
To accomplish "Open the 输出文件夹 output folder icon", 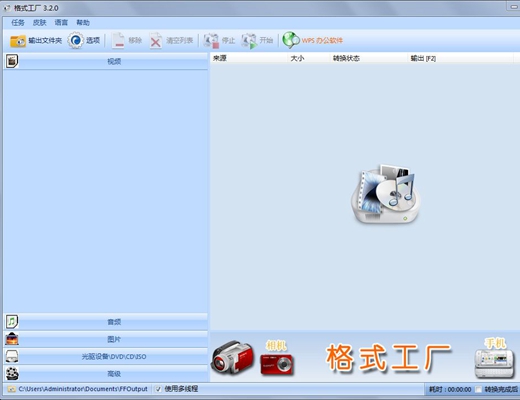I will point(18,41).
